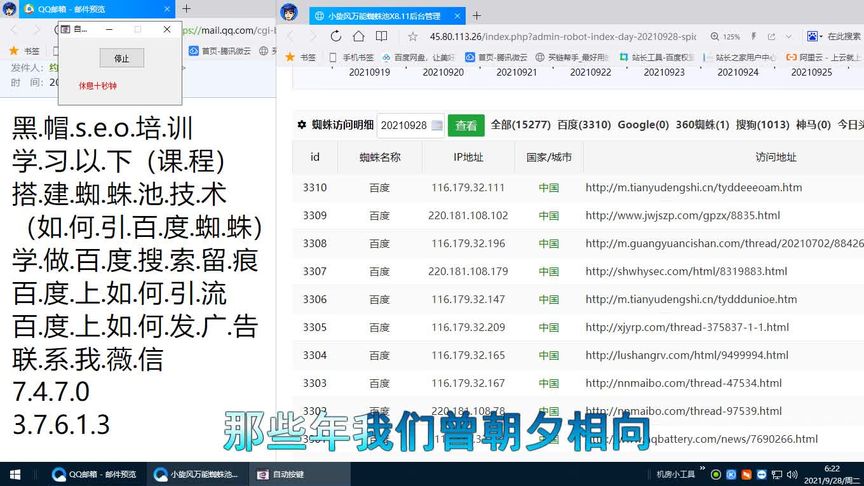The height and width of the screenshot is (486, 864).
Task: Click the Baidu paw search engine icon
Action: 813,36
